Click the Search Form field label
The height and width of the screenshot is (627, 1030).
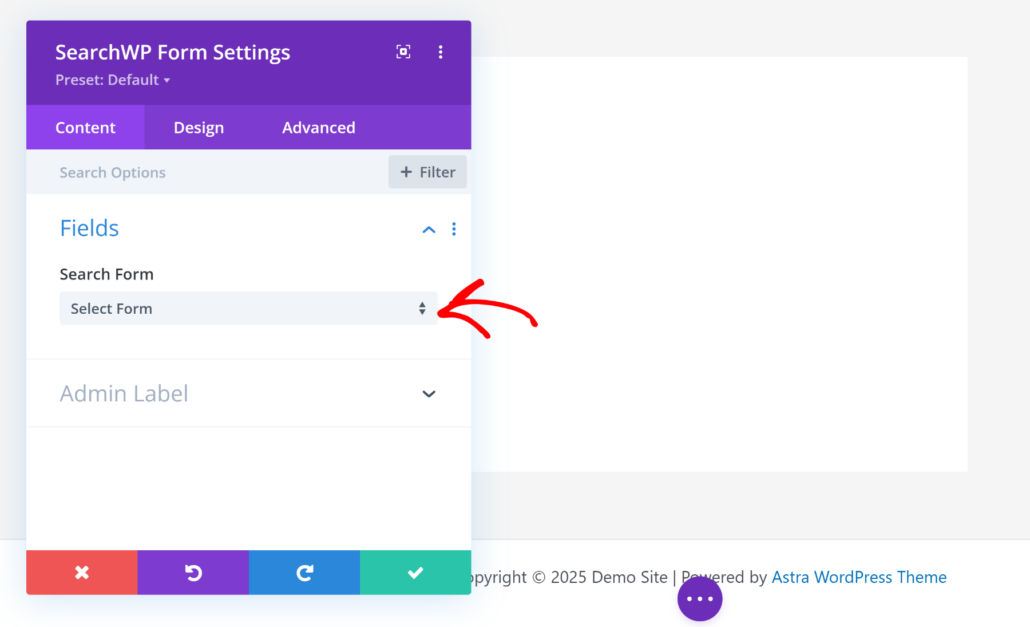(x=106, y=274)
